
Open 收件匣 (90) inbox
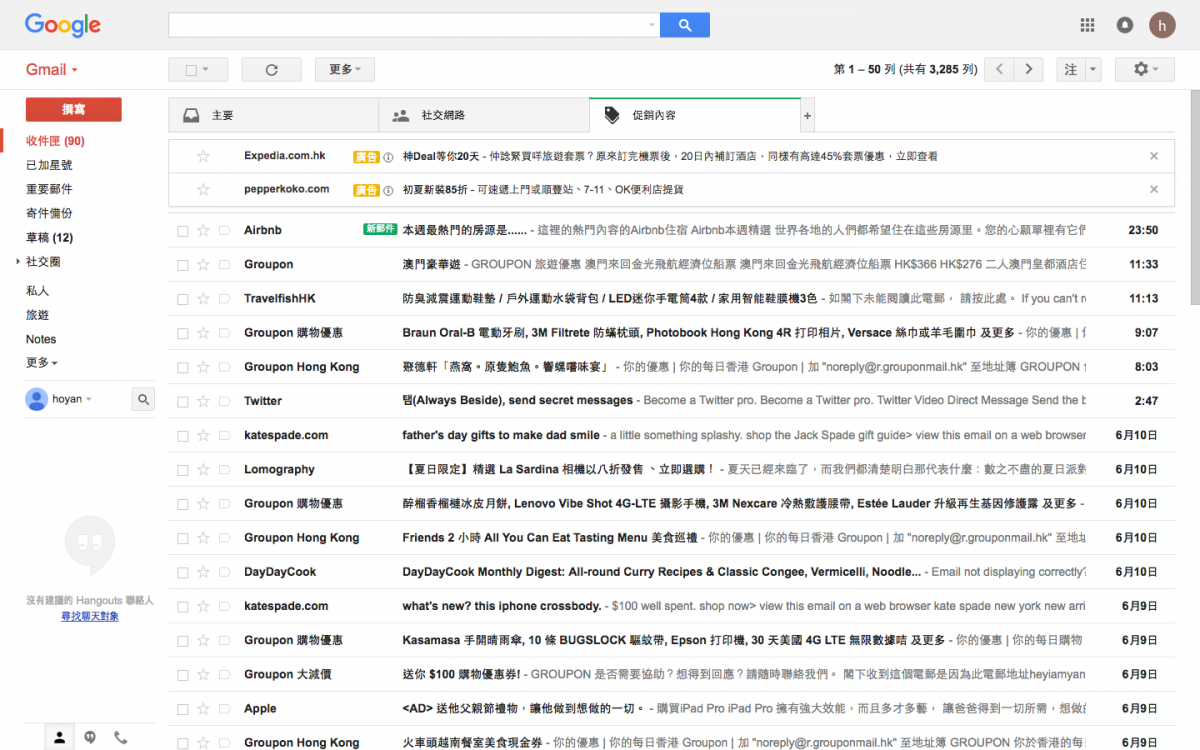point(55,141)
